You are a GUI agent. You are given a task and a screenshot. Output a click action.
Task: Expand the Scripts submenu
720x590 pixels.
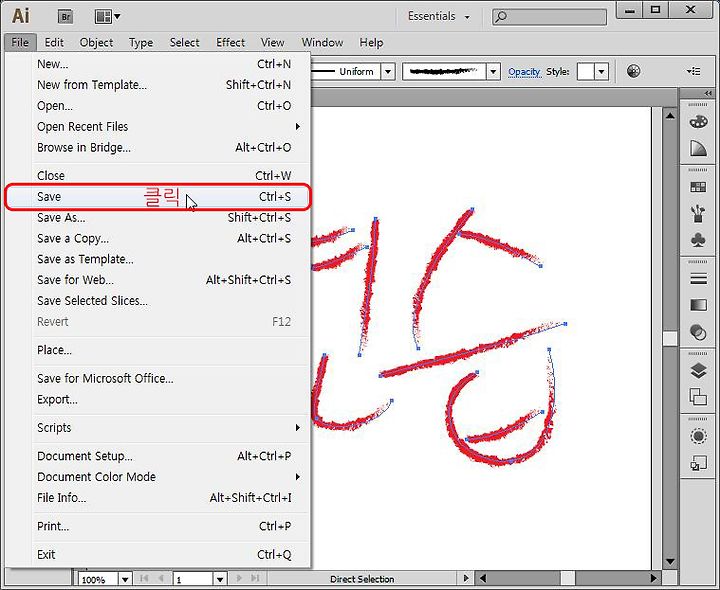coord(298,427)
